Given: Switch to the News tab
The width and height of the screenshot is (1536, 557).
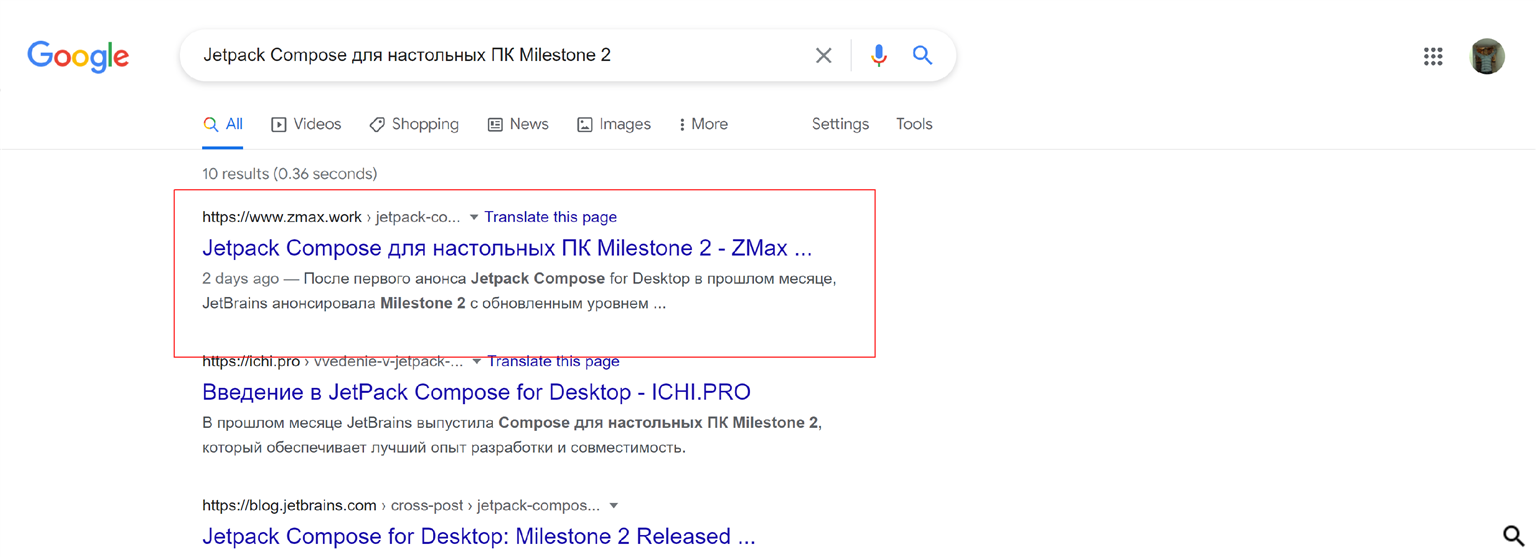Looking at the screenshot, I should coord(518,124).
